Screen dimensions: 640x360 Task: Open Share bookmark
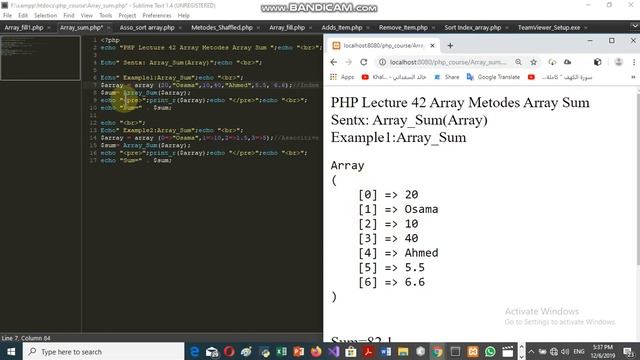(447, 77)
